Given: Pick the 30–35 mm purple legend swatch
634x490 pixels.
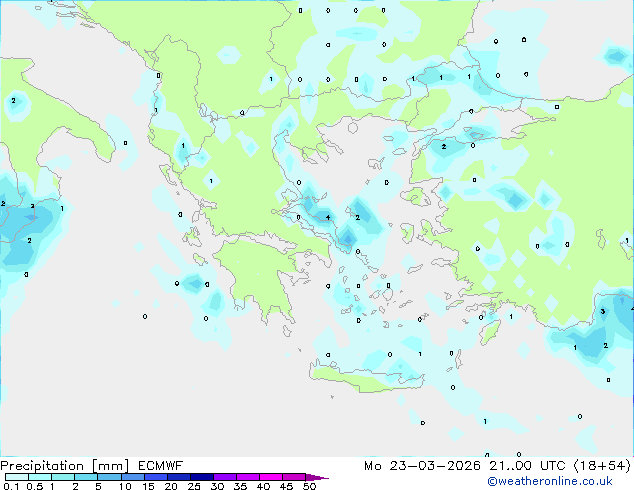Looking at the screenshot, I should pos(225,477).
